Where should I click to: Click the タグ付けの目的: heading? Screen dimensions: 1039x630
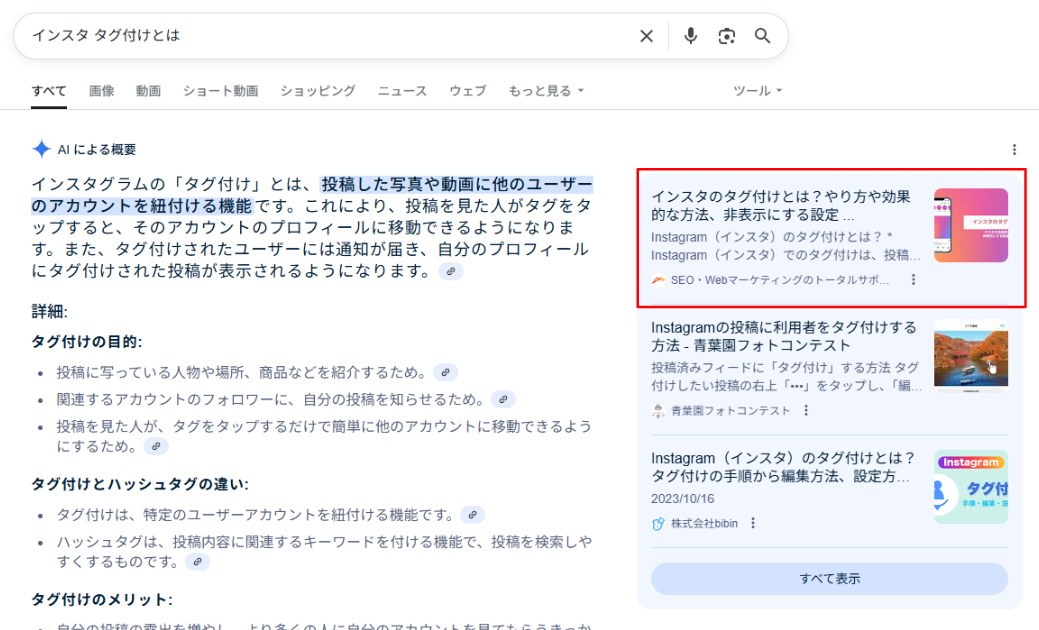pyautogui.click(x=87, y=342)
